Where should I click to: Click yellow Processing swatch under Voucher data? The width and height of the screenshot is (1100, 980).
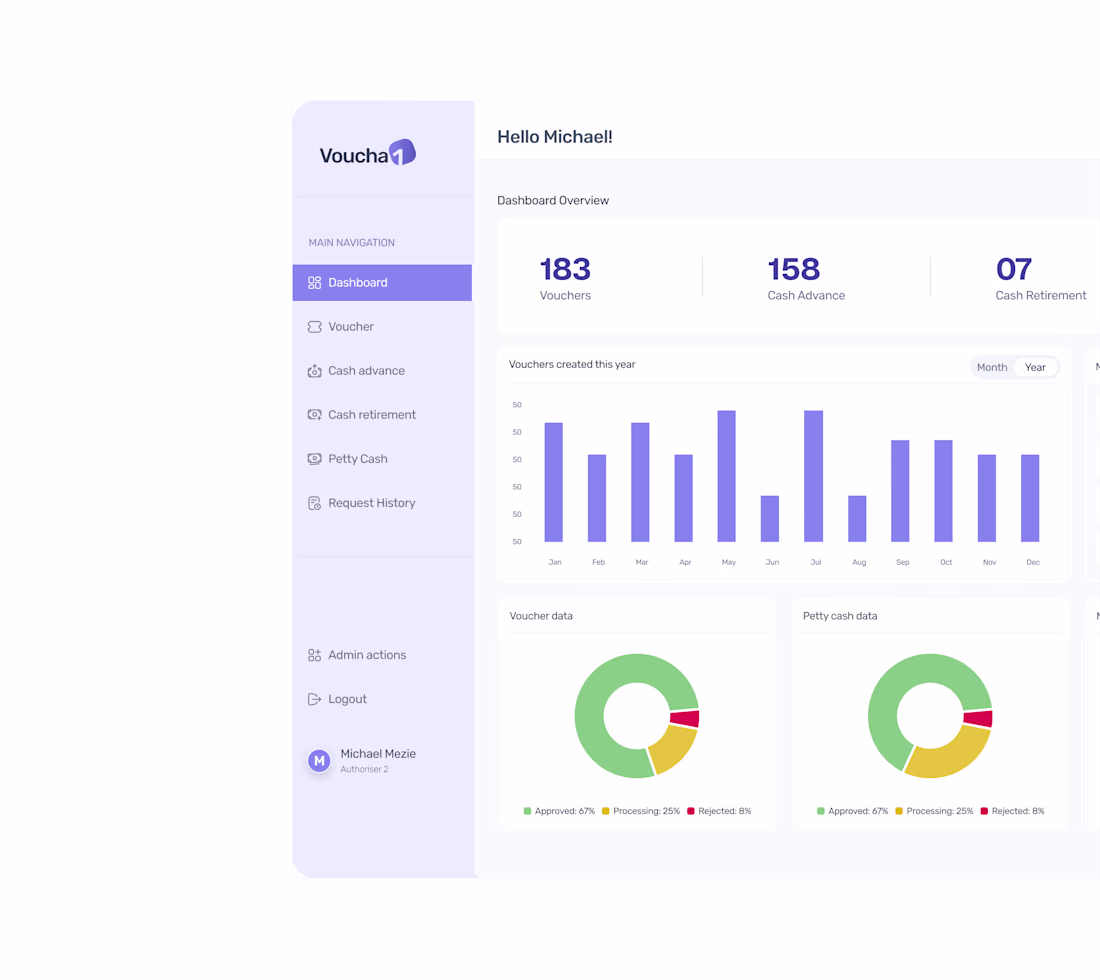[605, 812]
